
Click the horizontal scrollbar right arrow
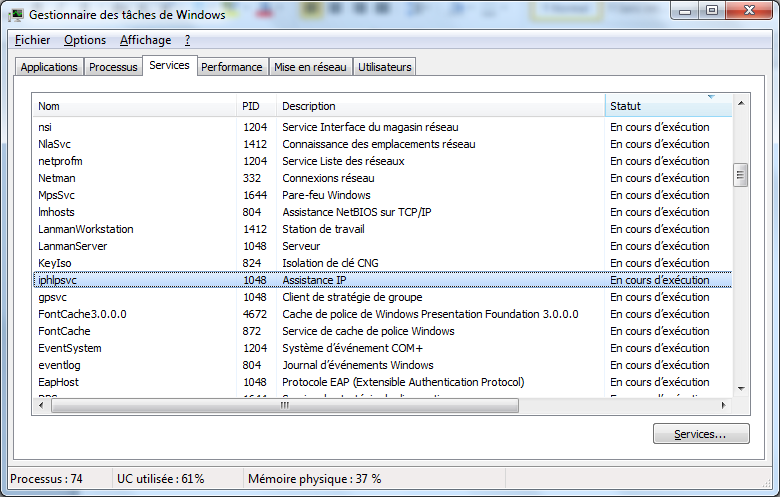point(725,406)
